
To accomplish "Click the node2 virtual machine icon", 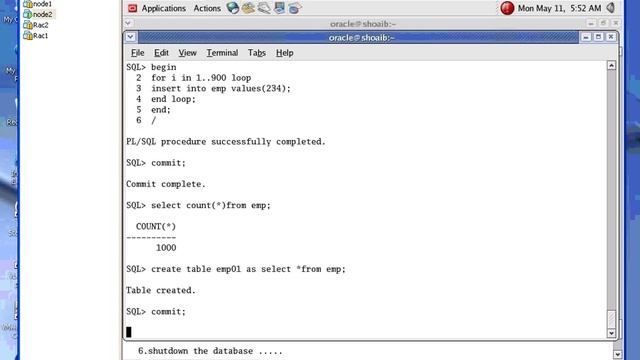I will coord(28,14).
